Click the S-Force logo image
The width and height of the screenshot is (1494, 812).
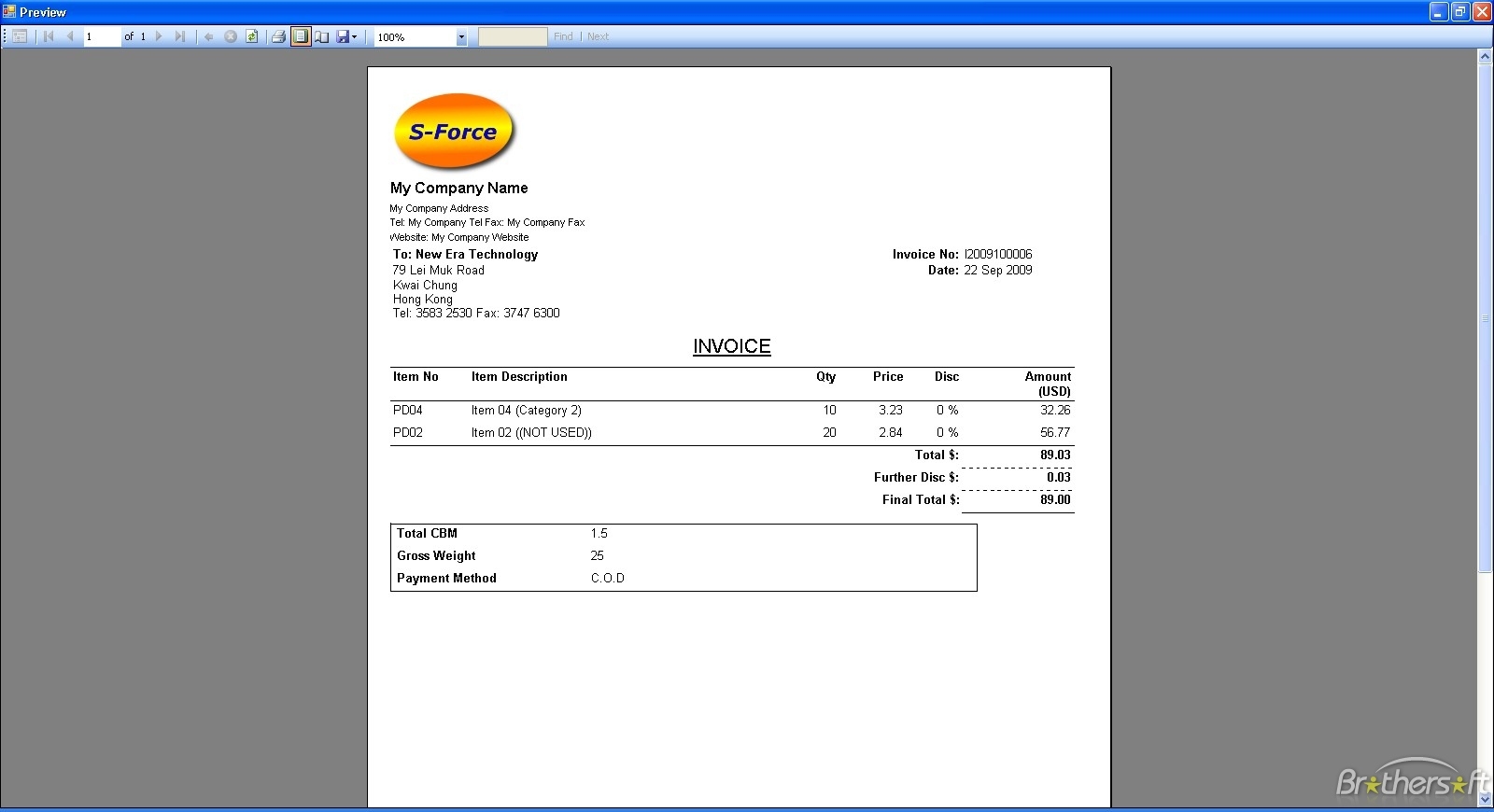(x=455, y=132)
